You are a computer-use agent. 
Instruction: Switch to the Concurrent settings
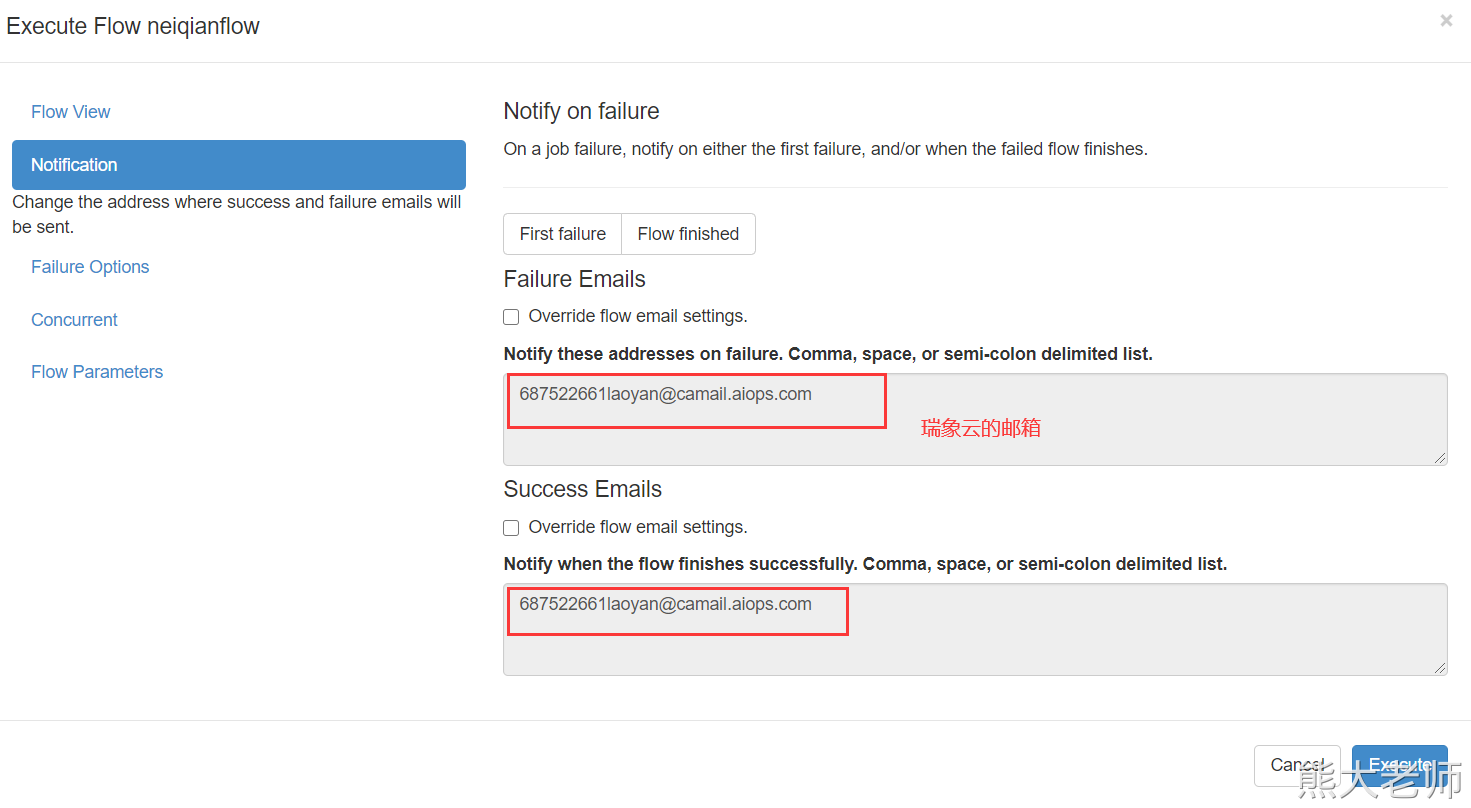(x=74, y=320)
